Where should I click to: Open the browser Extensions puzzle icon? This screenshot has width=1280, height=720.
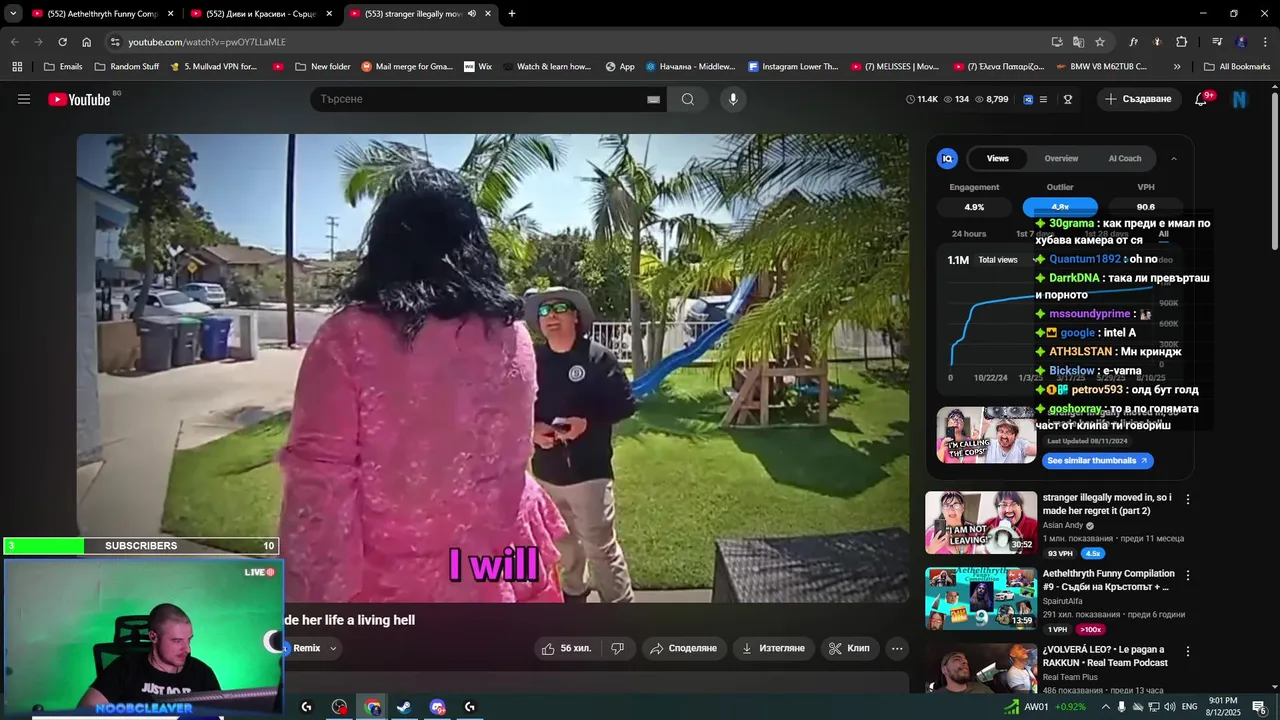(x=1181, y=42)
